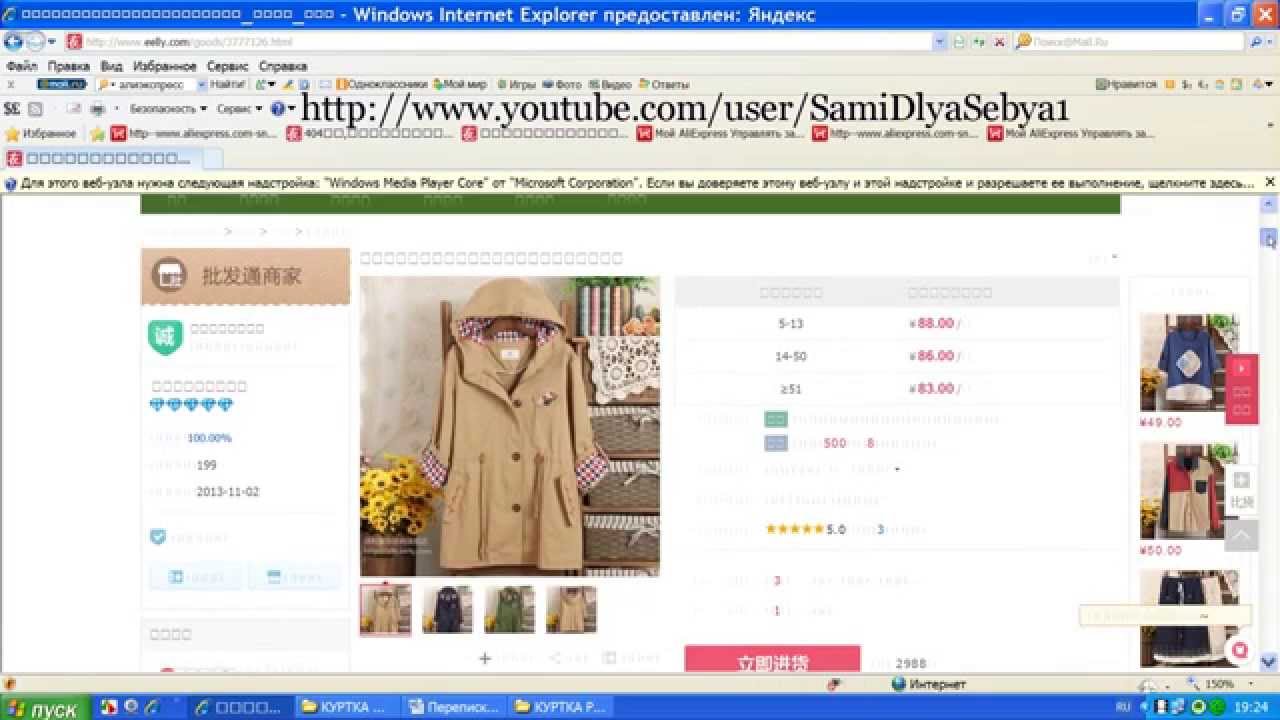
Task: Close the information bar with its X
Action: [x=1270, y=182]
